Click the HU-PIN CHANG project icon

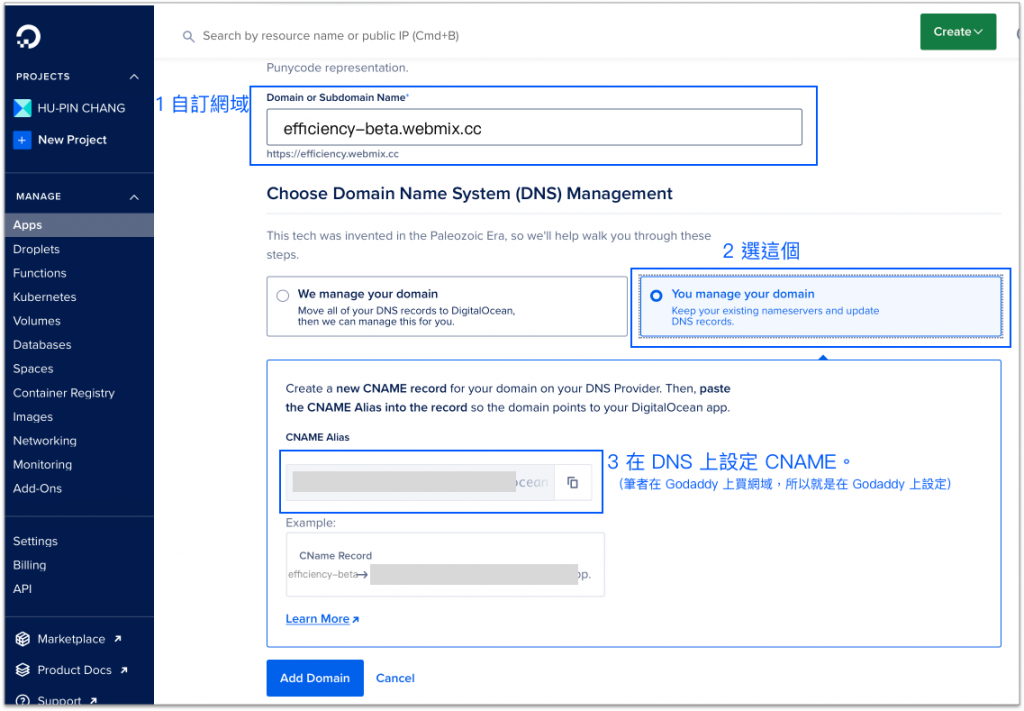pos(22,108)
